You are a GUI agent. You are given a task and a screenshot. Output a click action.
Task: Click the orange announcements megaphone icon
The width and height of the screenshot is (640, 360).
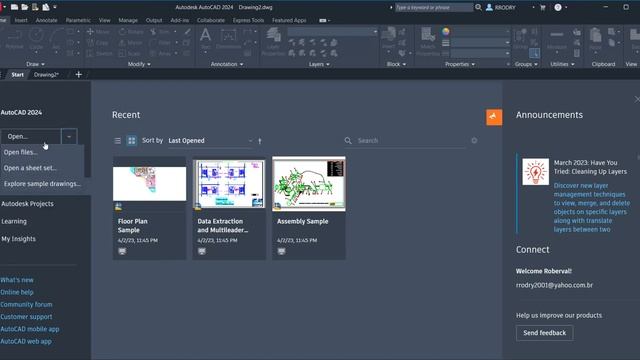pyautogui.click(x=494, y=117)
